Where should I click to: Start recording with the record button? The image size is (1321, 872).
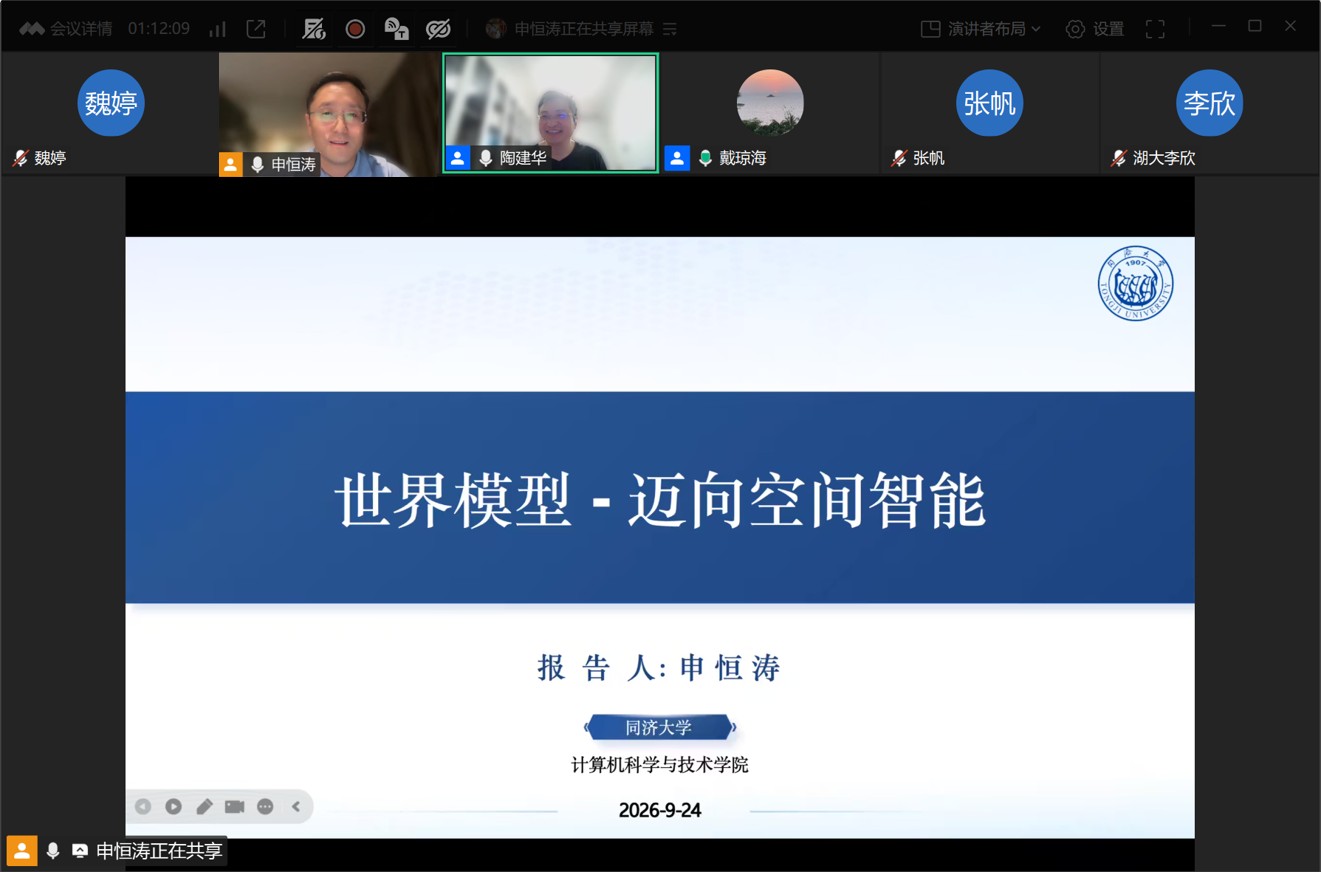point(355,29)
